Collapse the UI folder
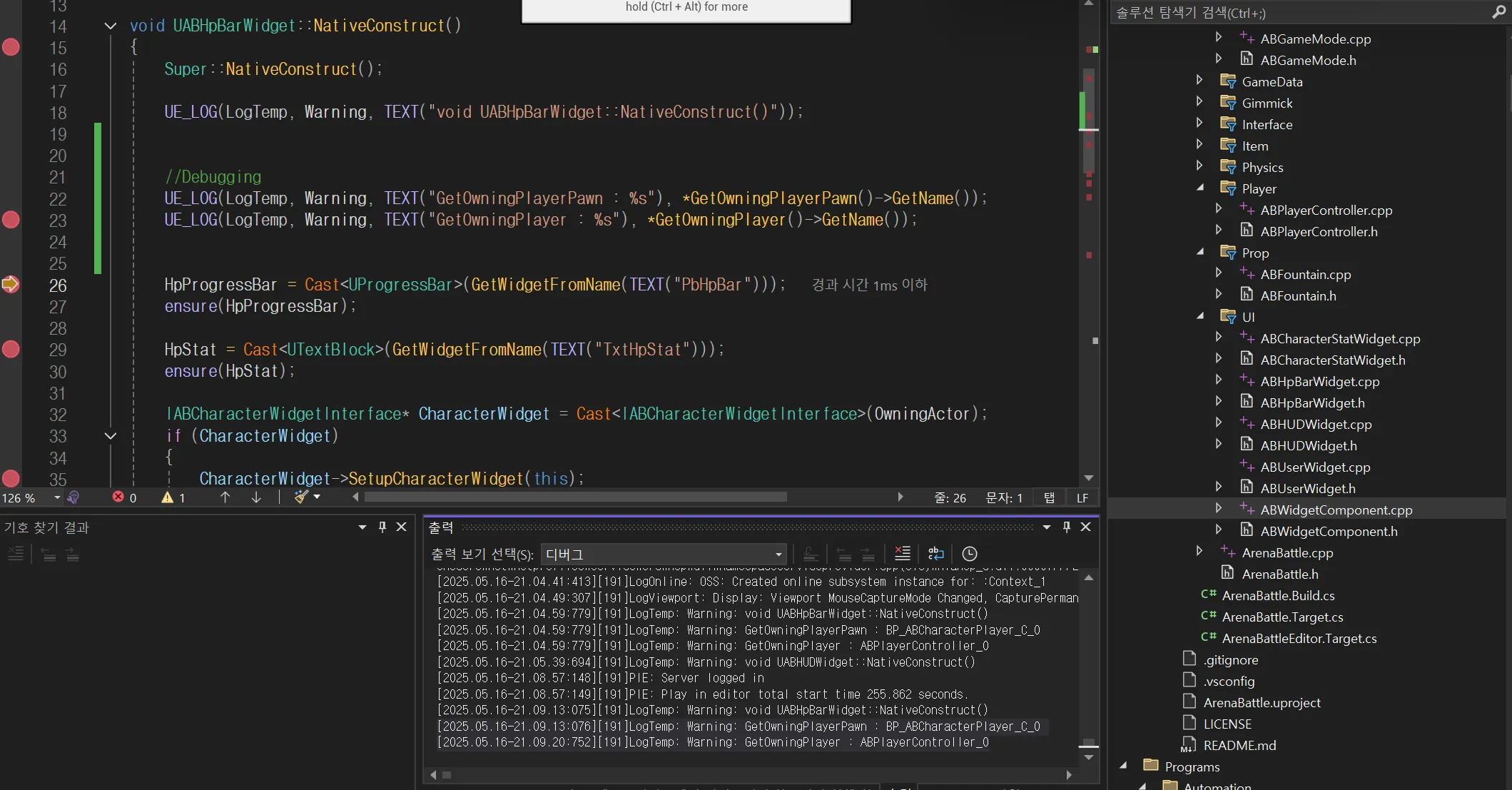Image resolution: width=1512 pixels, height=790 pixels. pos(1199,316)
